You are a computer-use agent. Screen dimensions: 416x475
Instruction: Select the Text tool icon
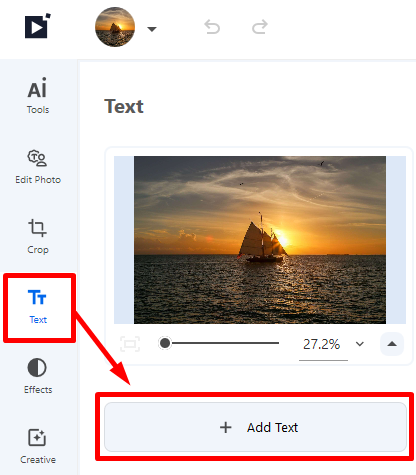point(37,297)
